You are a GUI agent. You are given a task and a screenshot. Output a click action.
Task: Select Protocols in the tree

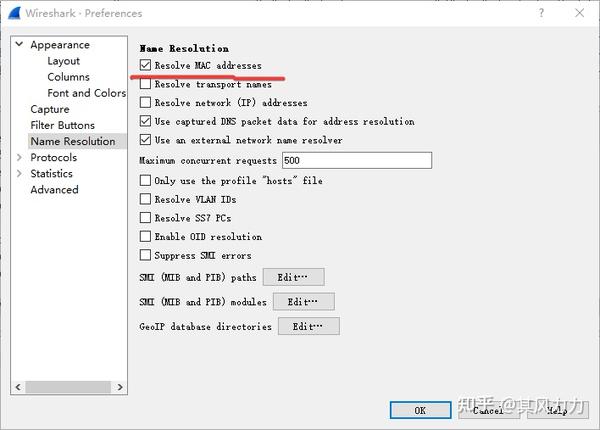[54, 157]
